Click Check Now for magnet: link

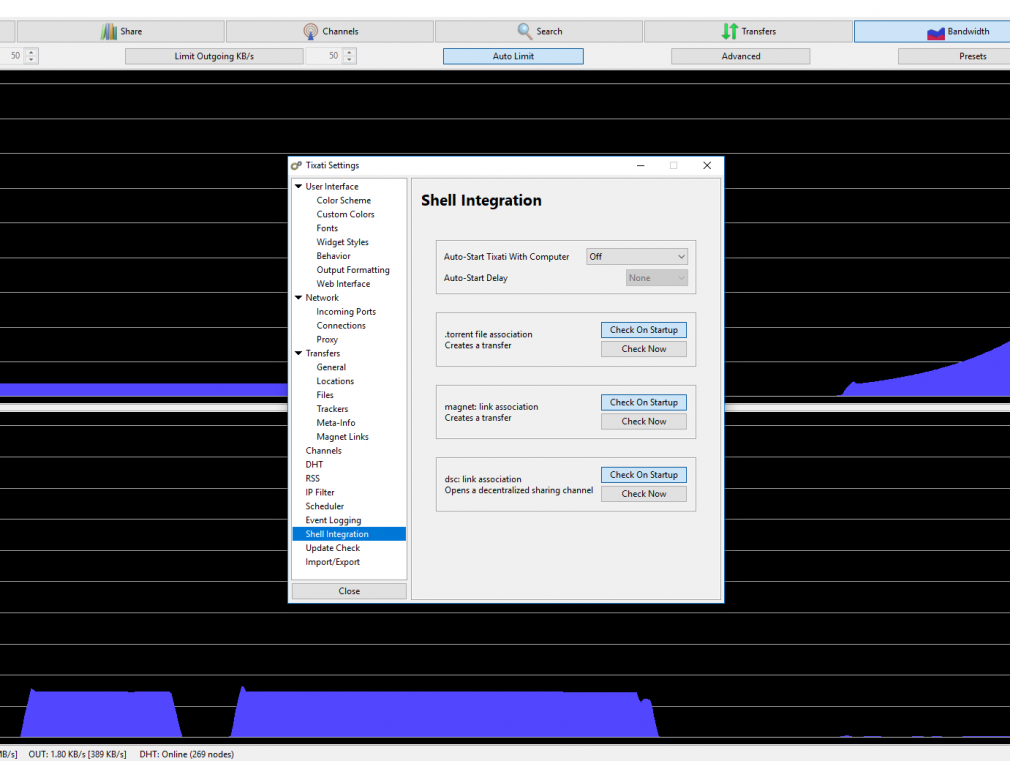click(x=643, y=421)
